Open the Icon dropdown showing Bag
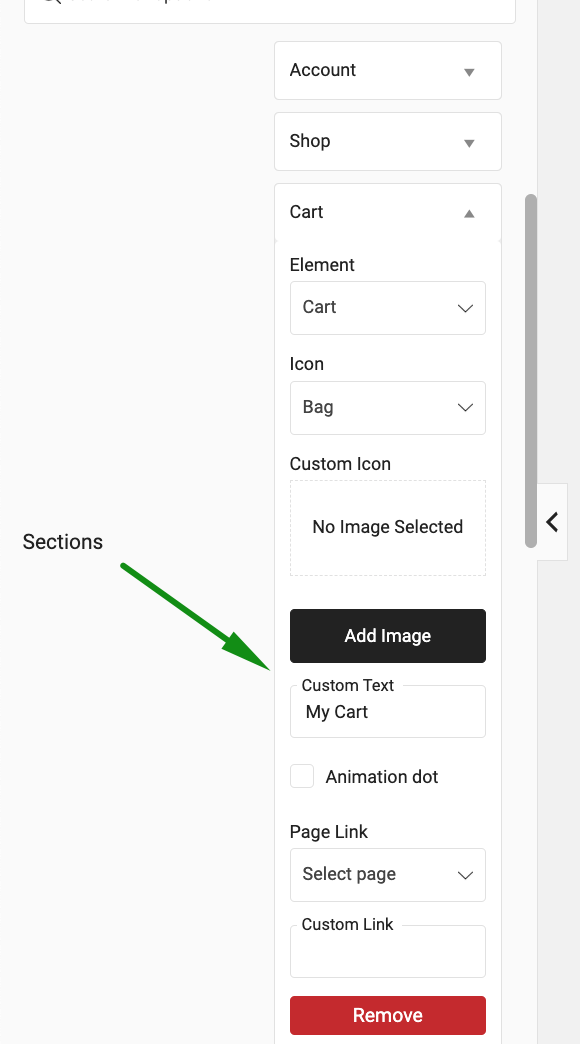The height and width of the screenshot is (1044, 580). (x=388, y=407)
